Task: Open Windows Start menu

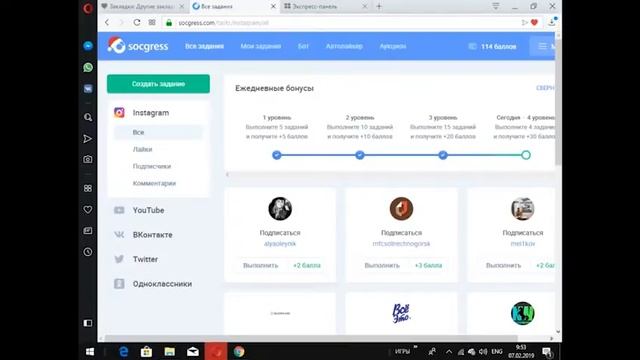Action: tap(90, 351)
